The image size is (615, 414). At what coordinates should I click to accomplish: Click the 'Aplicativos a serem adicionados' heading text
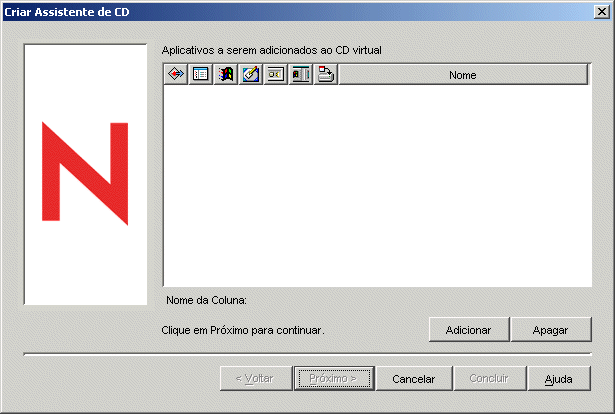coord(271,50)
